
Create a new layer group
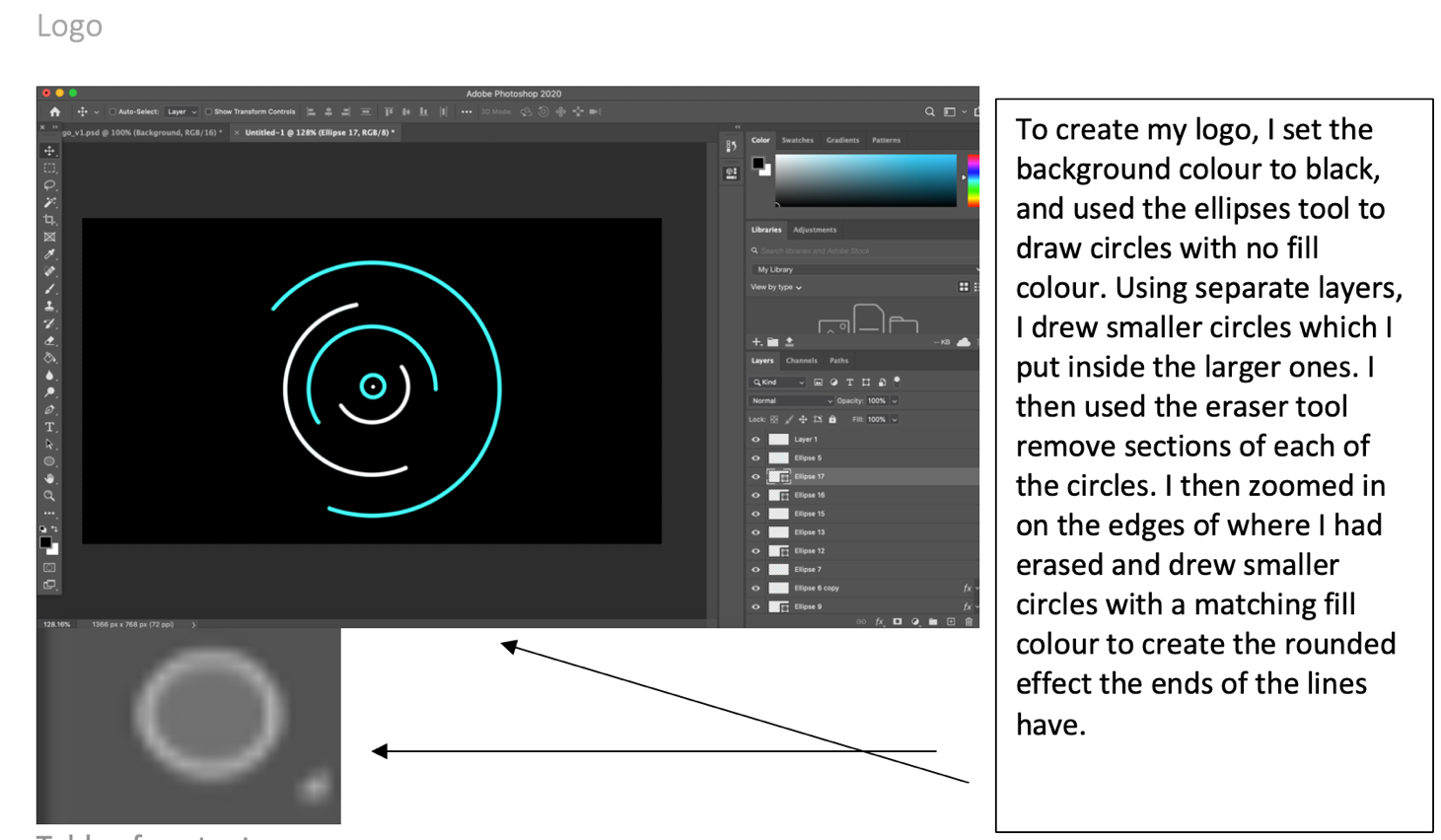click(933, 622)
